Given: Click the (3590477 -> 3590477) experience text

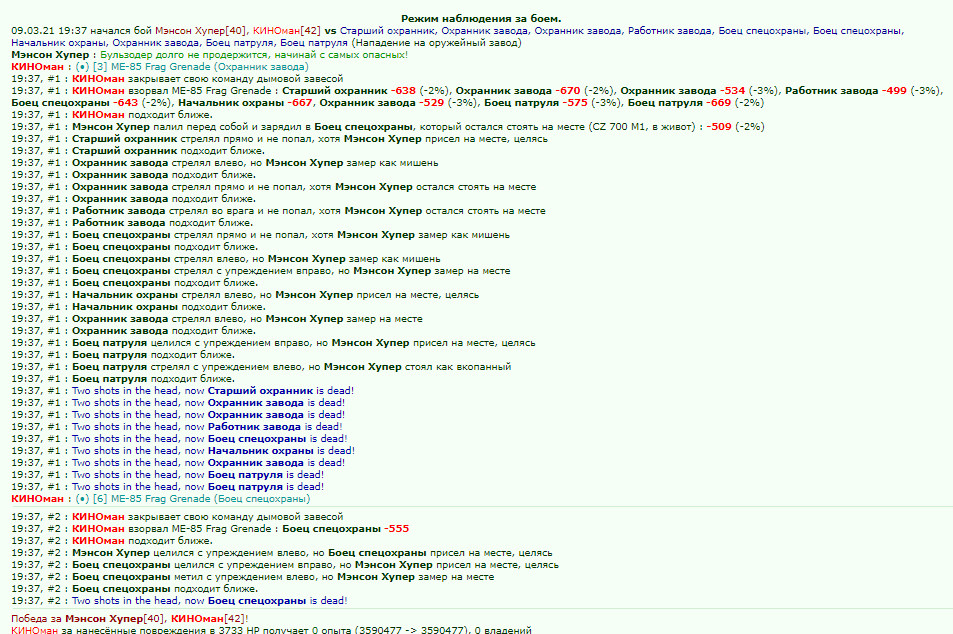Looking at the screenshot, I should pyautogui.click(x=411, y=630).
